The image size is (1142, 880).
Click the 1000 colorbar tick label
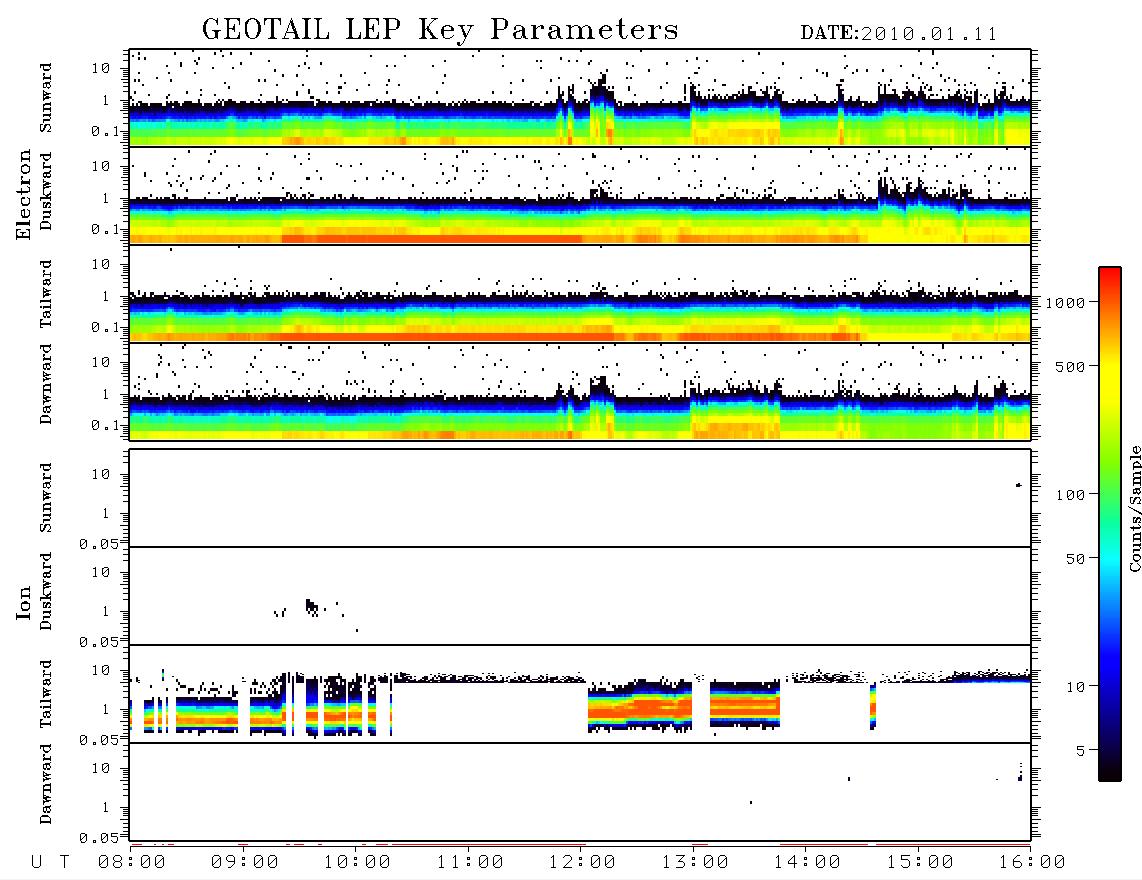pos(1065,303)
